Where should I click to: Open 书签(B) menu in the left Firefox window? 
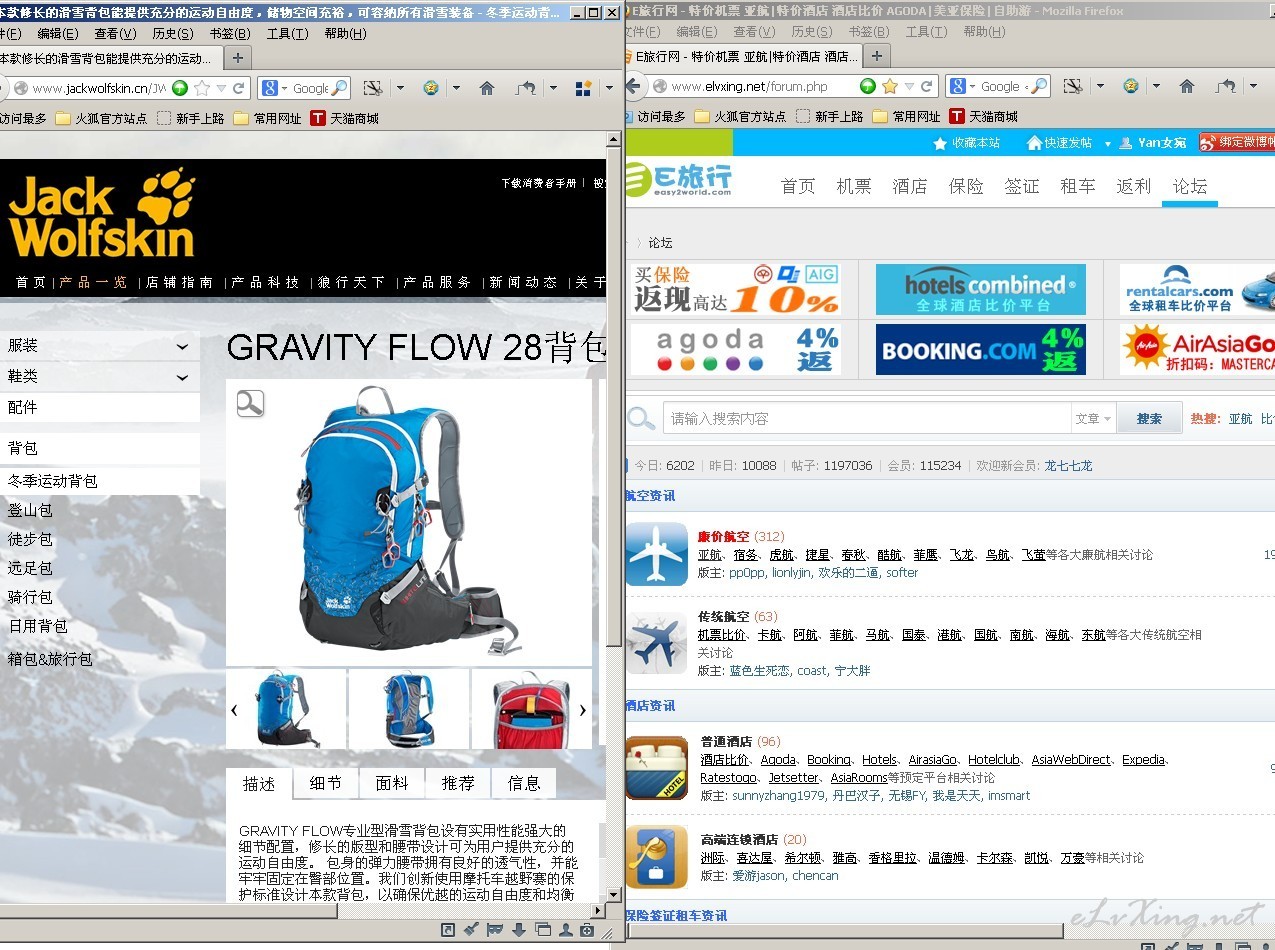tap(230, 33)
